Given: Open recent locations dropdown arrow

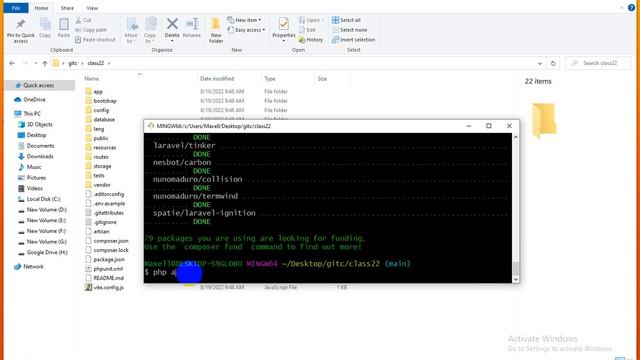Looking at the screenshot, I should tap(36, 63).
